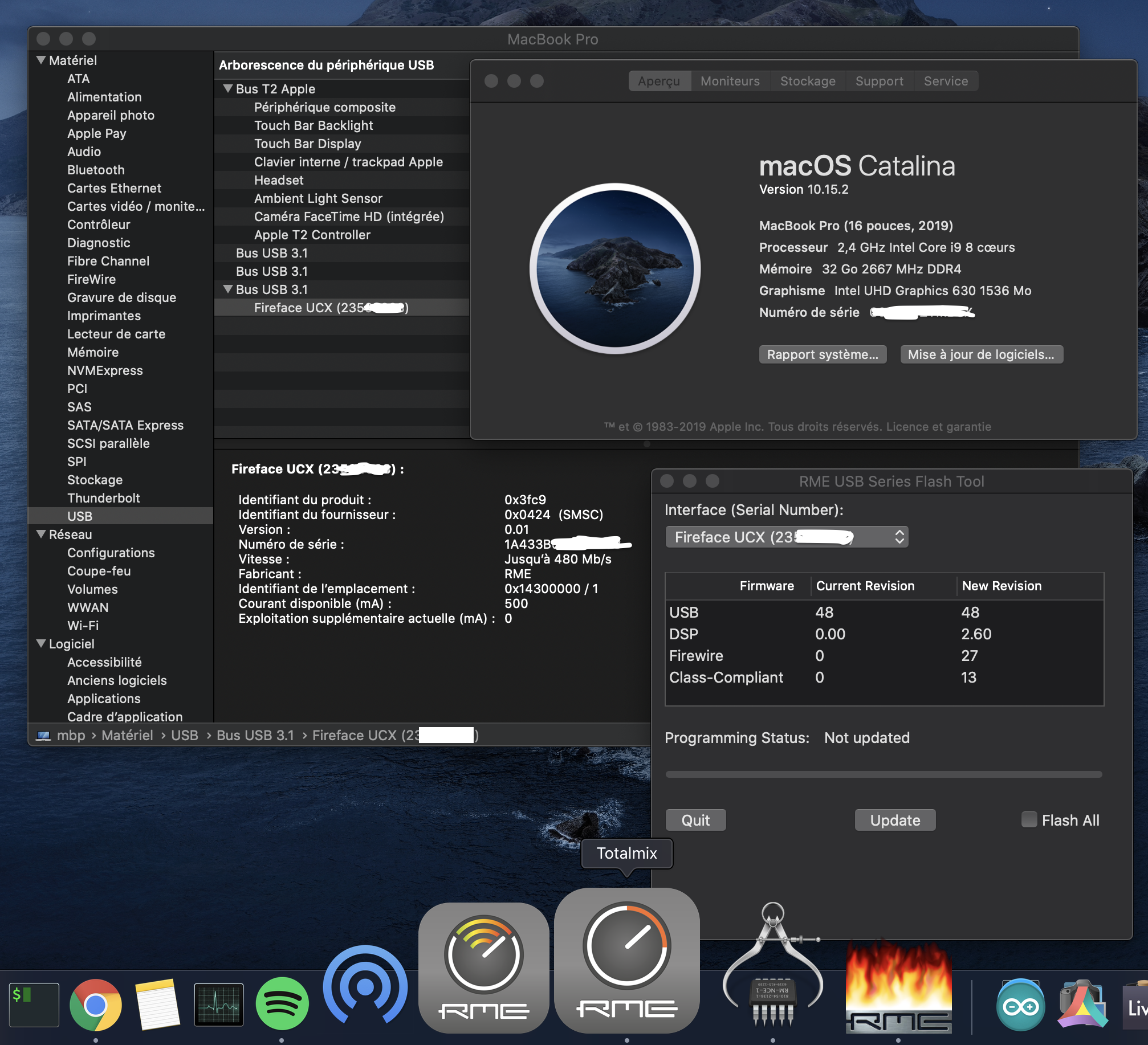Collapse the Bus T2 Apple tree
The width and height of the screenshot is (1148, 1045).
(x=228, y=88)
